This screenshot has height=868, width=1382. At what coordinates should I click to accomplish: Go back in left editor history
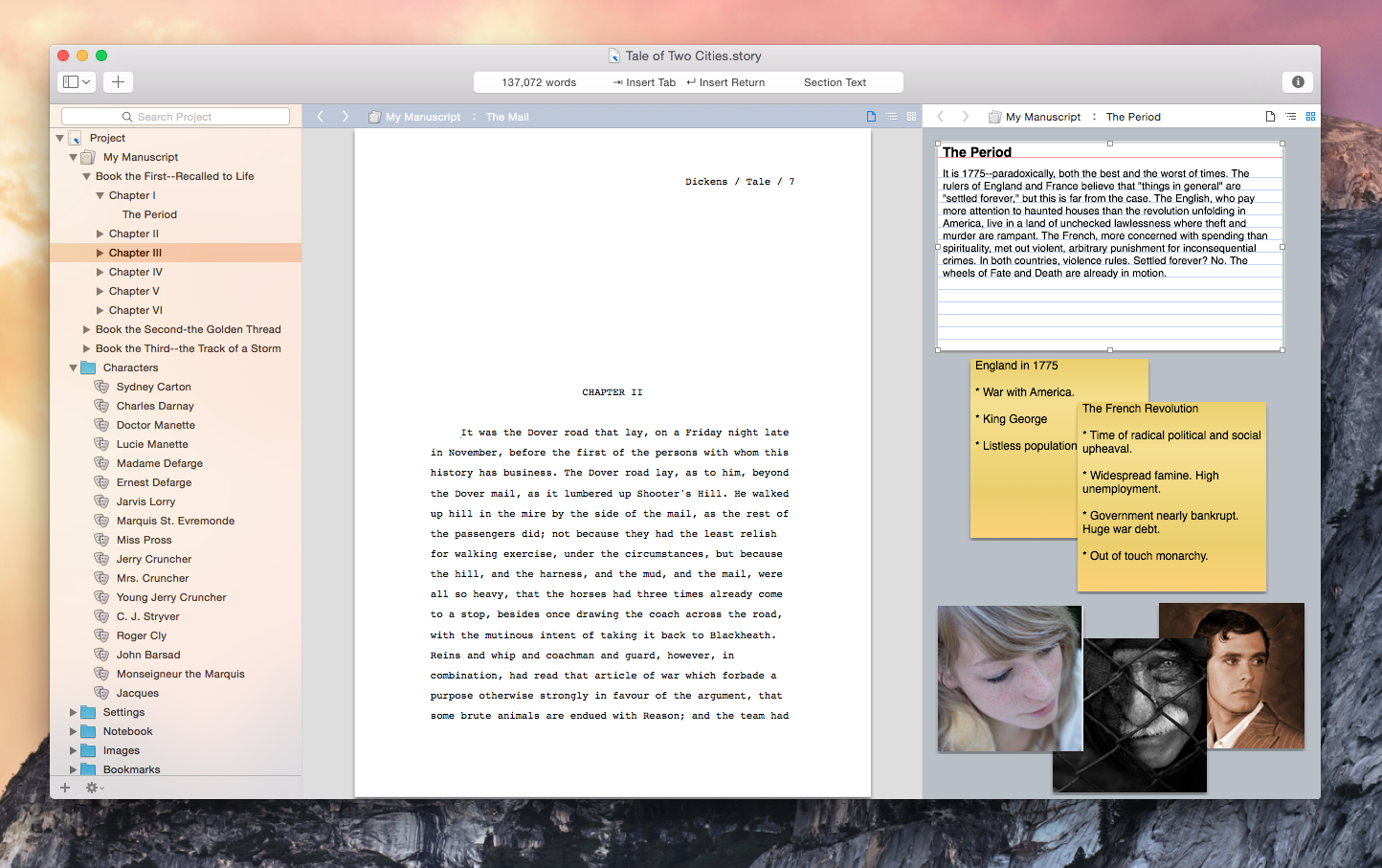coord(321,117)
